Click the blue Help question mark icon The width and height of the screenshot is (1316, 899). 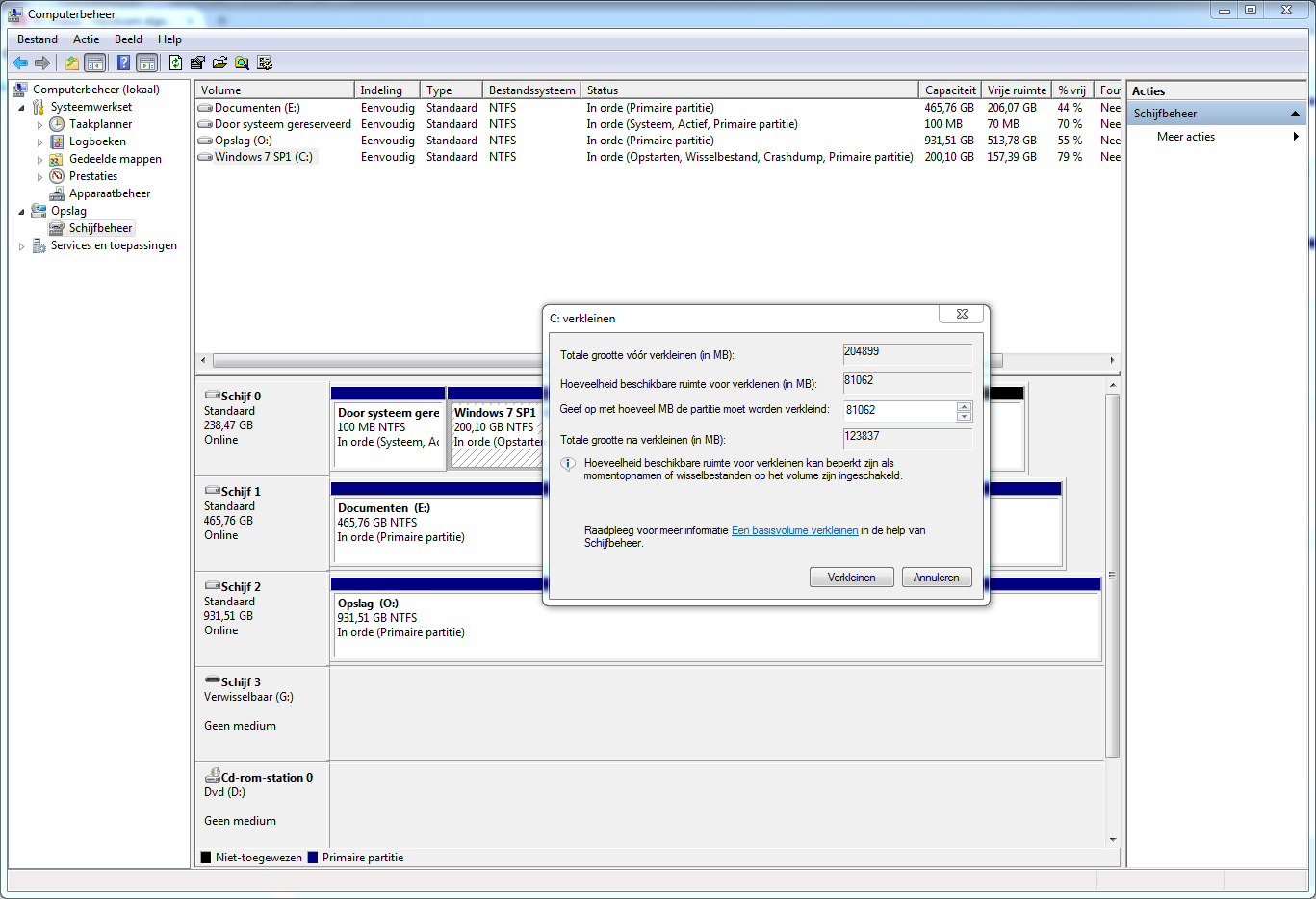123,63
